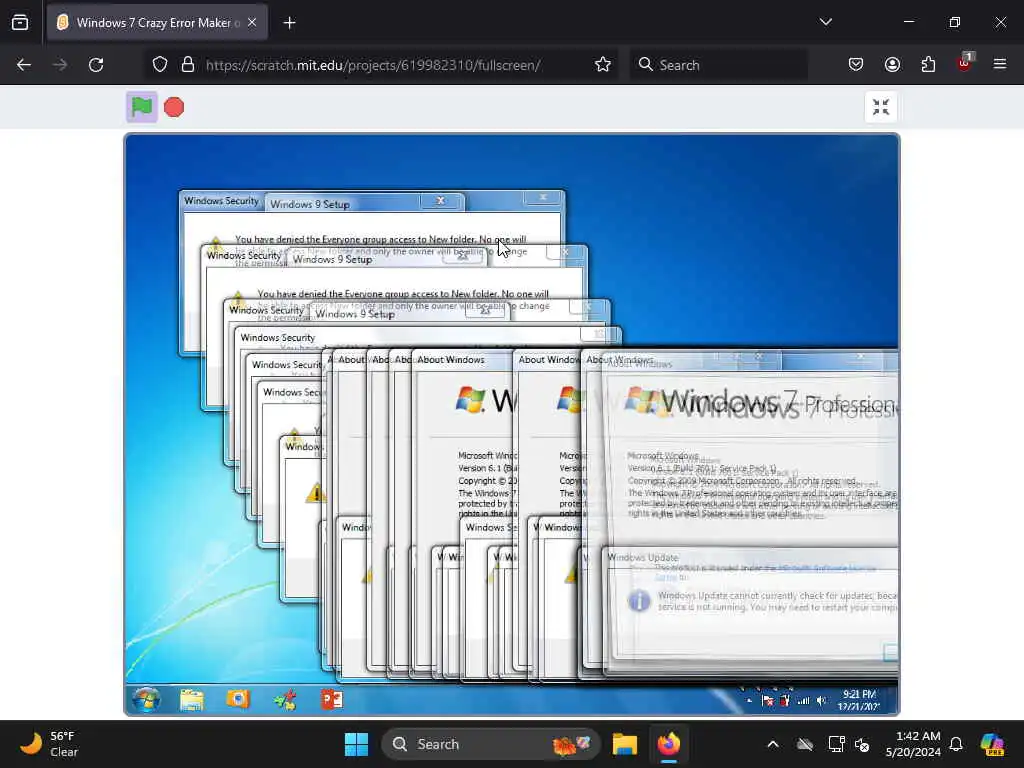Click Microsoft Software License link

tap(826, 568)
